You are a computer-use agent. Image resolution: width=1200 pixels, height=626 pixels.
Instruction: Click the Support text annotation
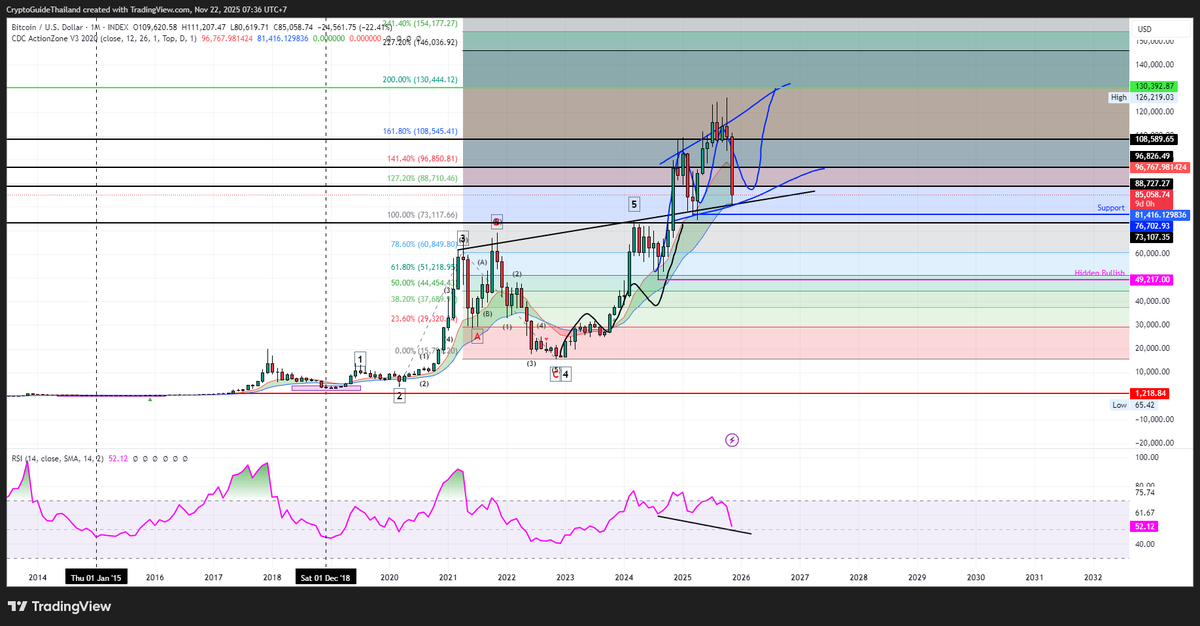pos(1111,208)
